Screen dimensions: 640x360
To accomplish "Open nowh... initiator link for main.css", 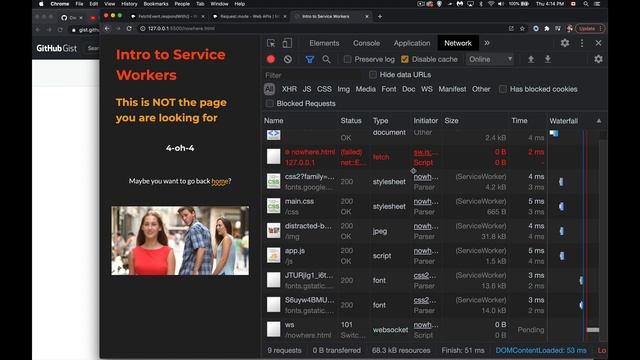I will pyautogui.click(x=426, y=202).
